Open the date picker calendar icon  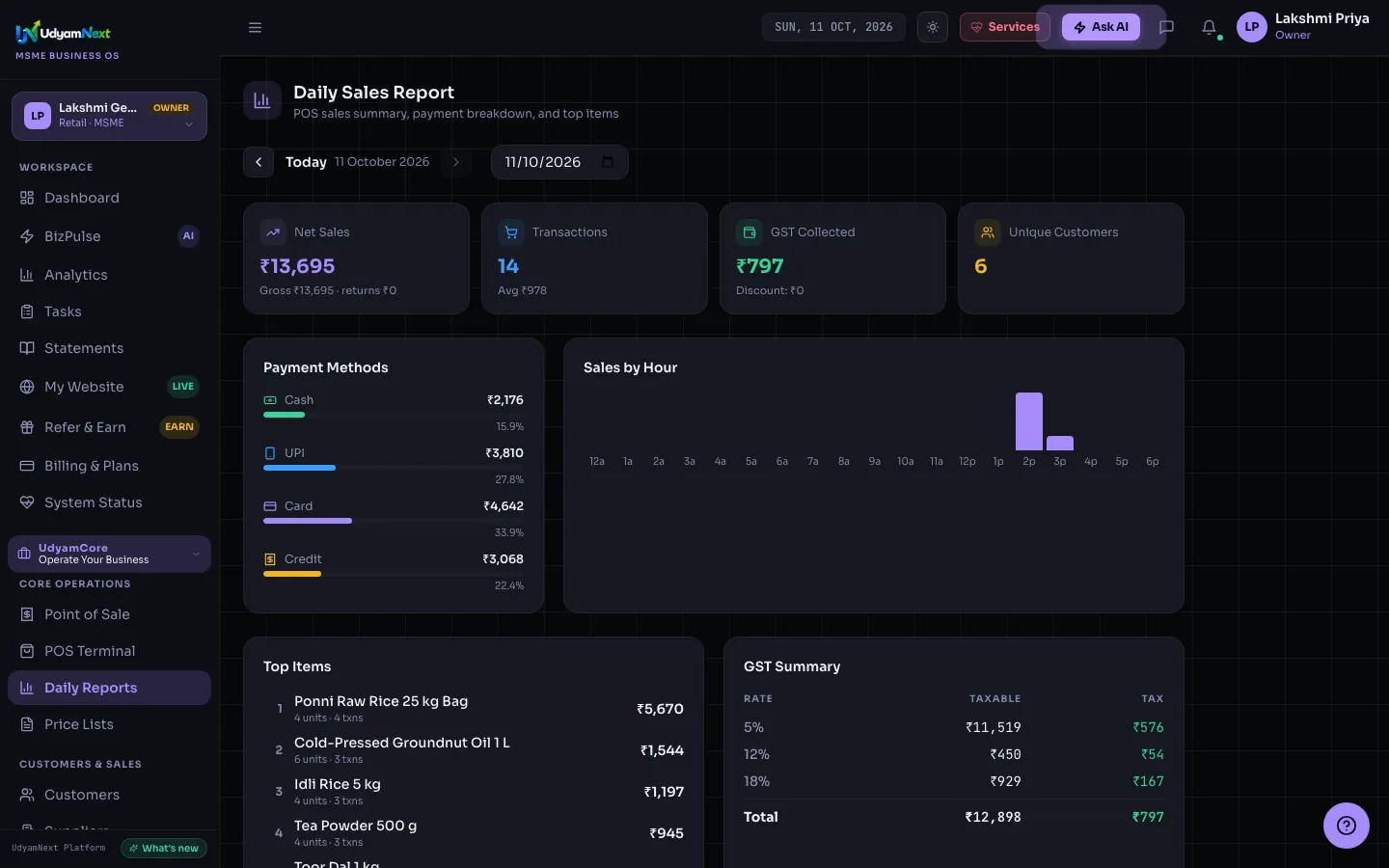pos(608,162)
